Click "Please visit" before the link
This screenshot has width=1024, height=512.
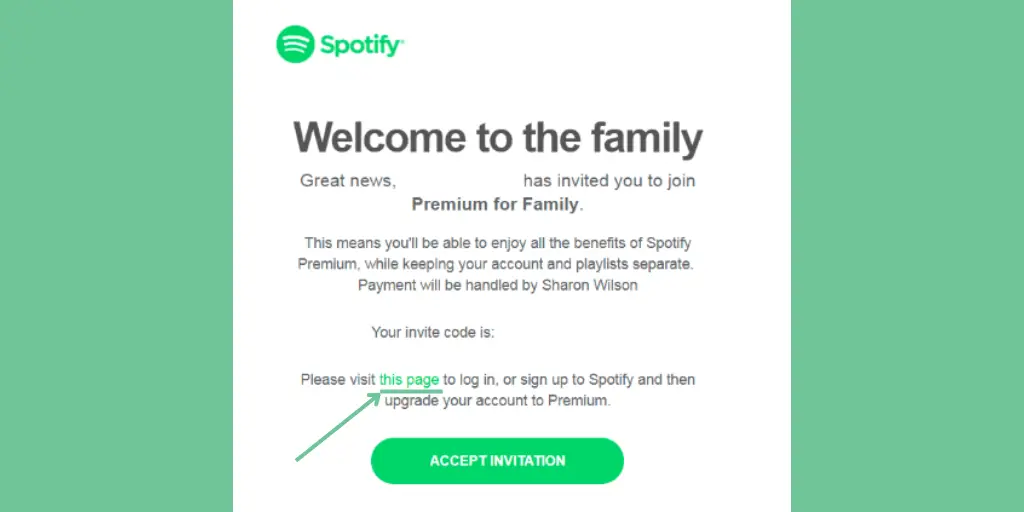[338, 379]
